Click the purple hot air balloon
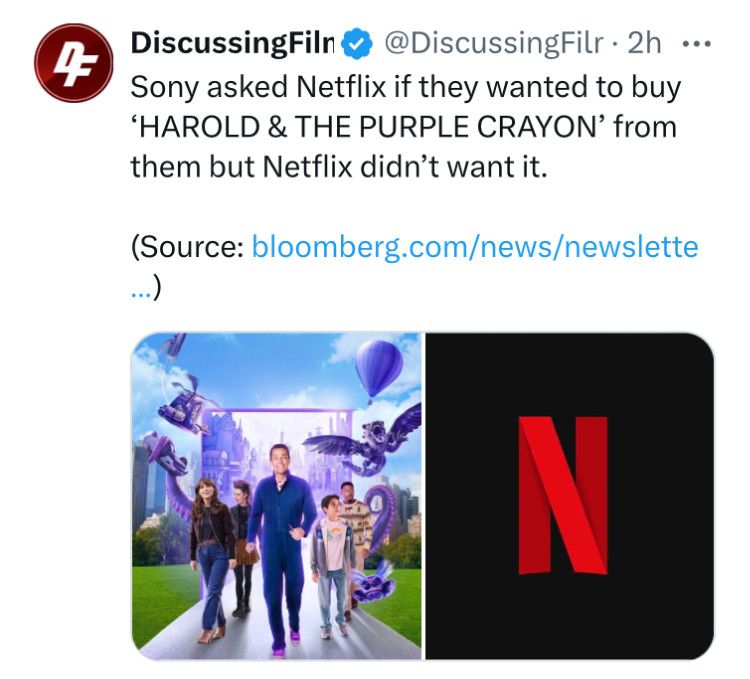This screenshot has width=750, height=679. [x=379, y=369]
